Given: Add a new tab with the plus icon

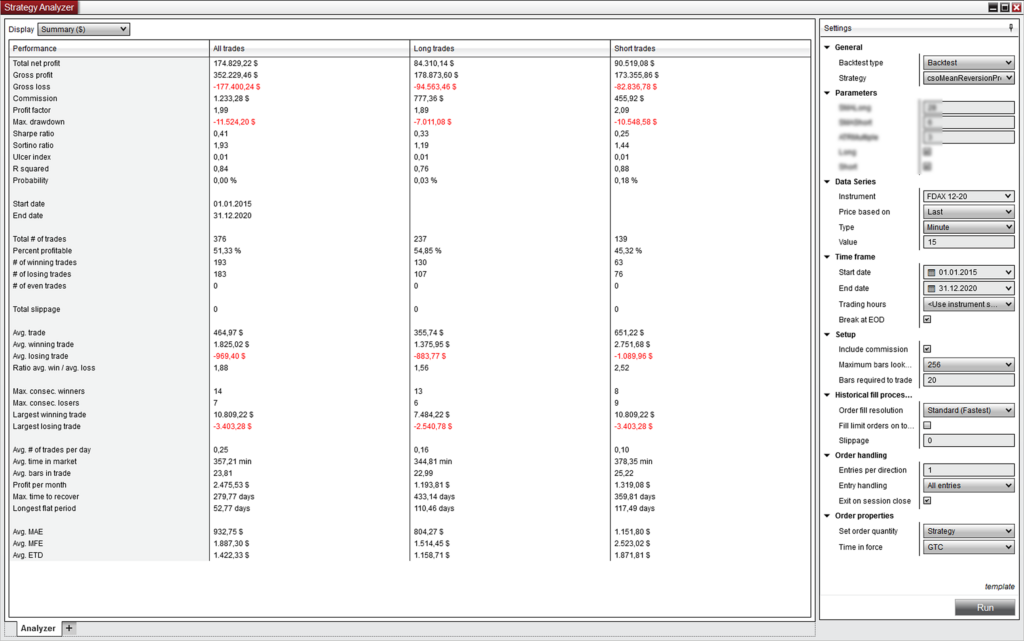Looking at the screenshot, I should click(x=69, y=628).
